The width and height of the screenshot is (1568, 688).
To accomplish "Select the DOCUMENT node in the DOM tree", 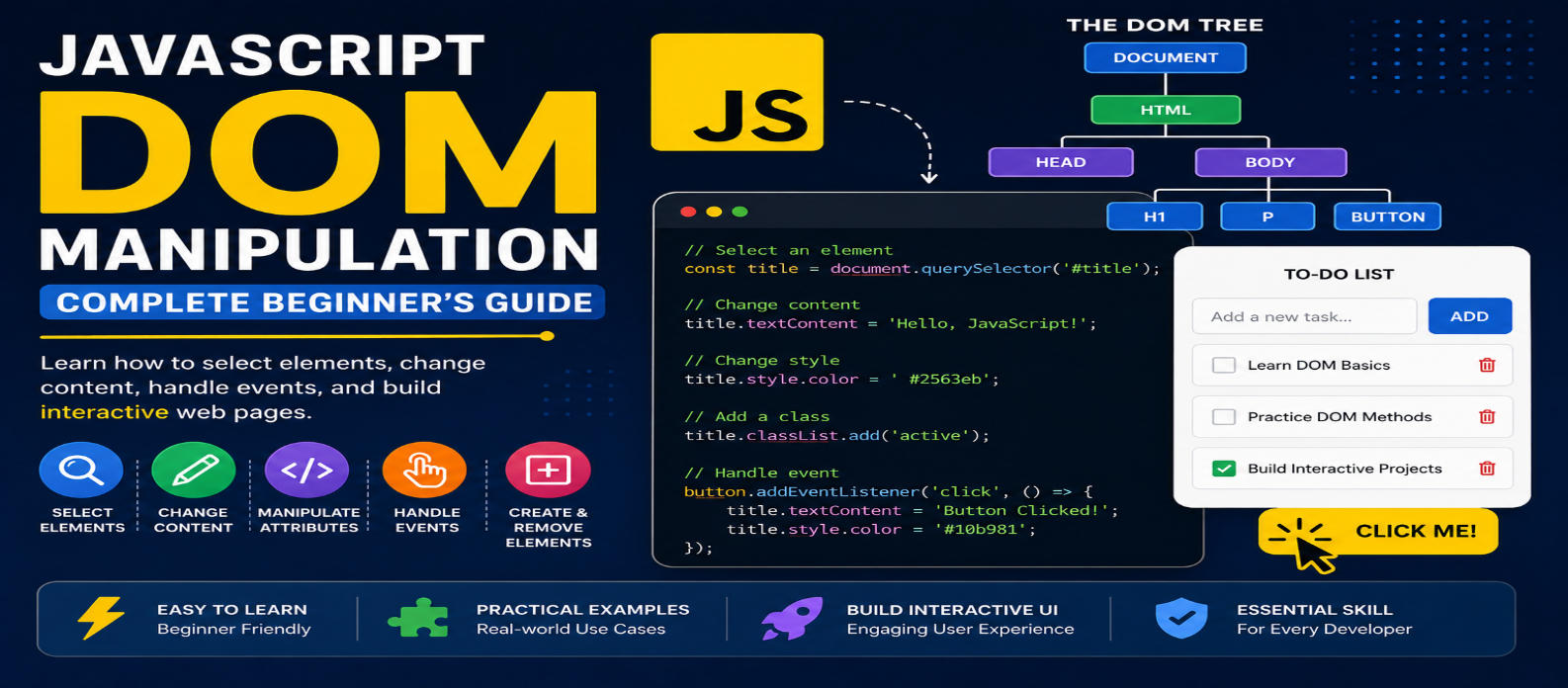I will (x=1166, y=57).
